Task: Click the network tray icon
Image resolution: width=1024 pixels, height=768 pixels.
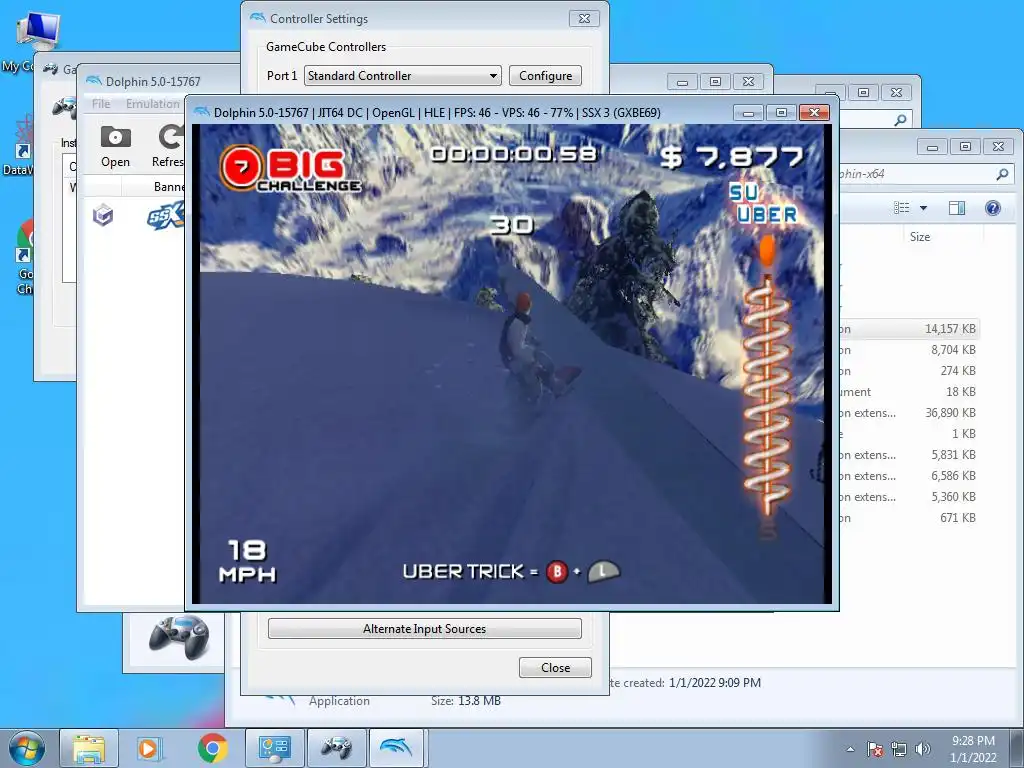Action: point(899,749)
